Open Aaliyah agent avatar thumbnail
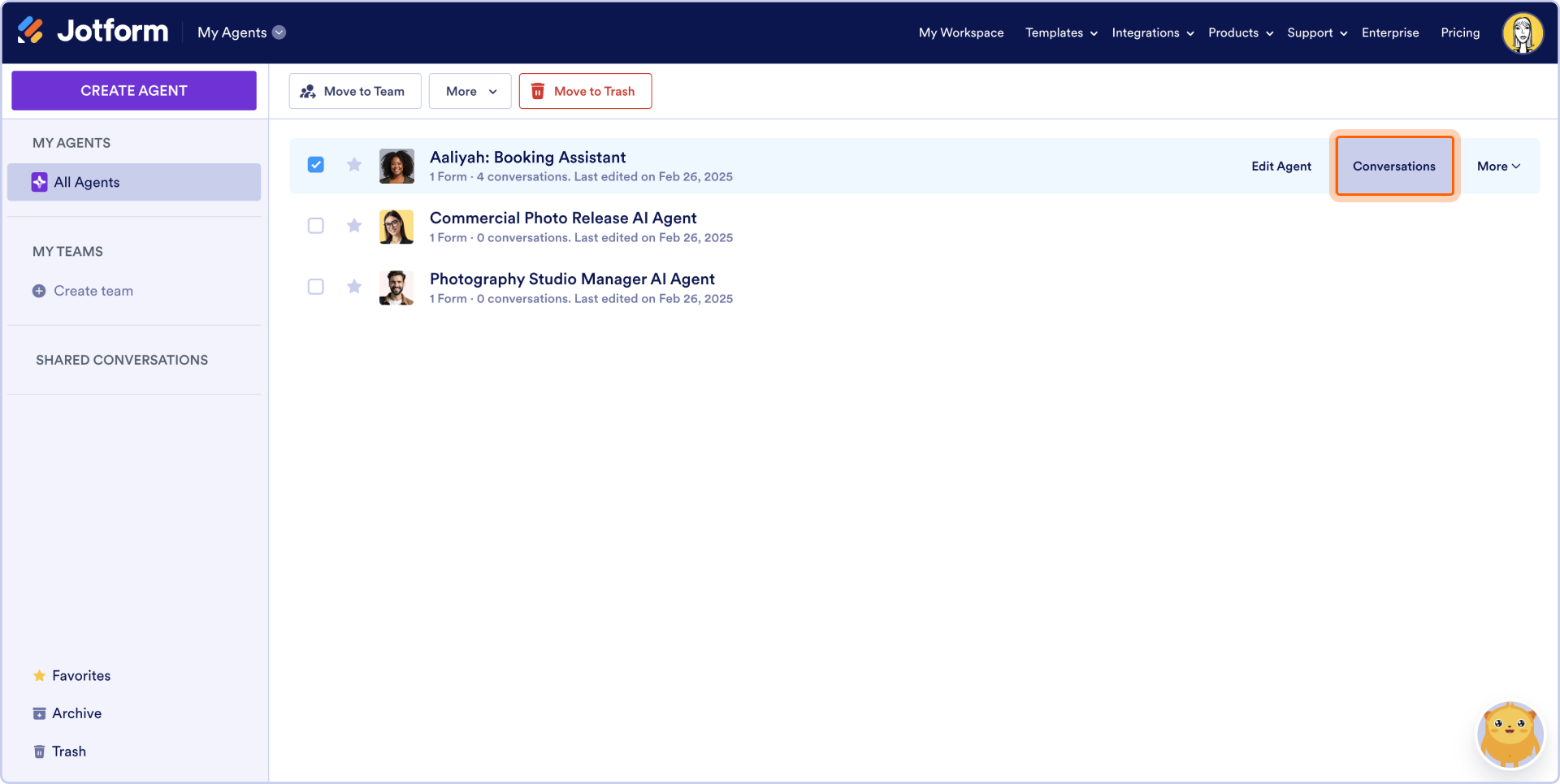The image size is (1560, 784). [396, 166]
